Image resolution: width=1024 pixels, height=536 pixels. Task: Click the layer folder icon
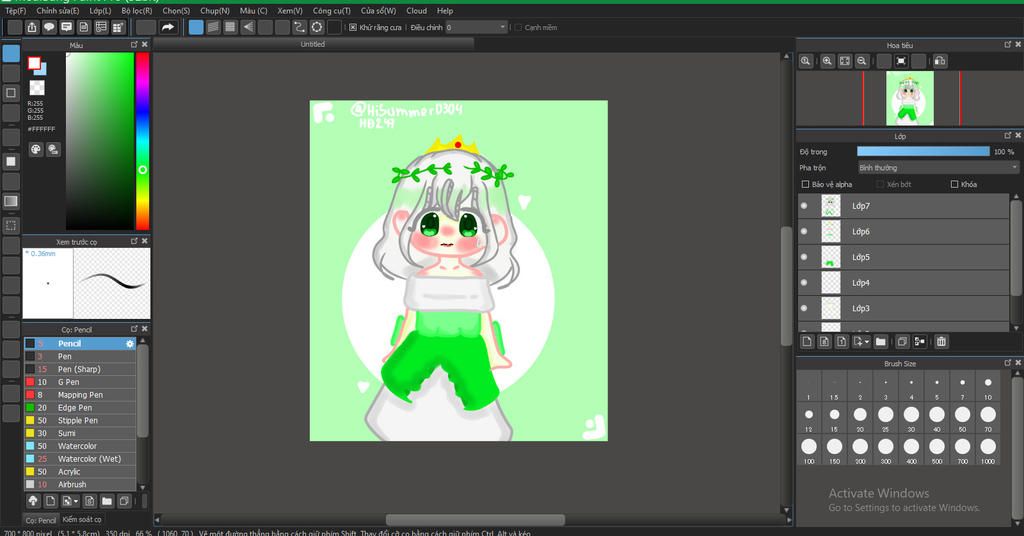tap(881, 341)
